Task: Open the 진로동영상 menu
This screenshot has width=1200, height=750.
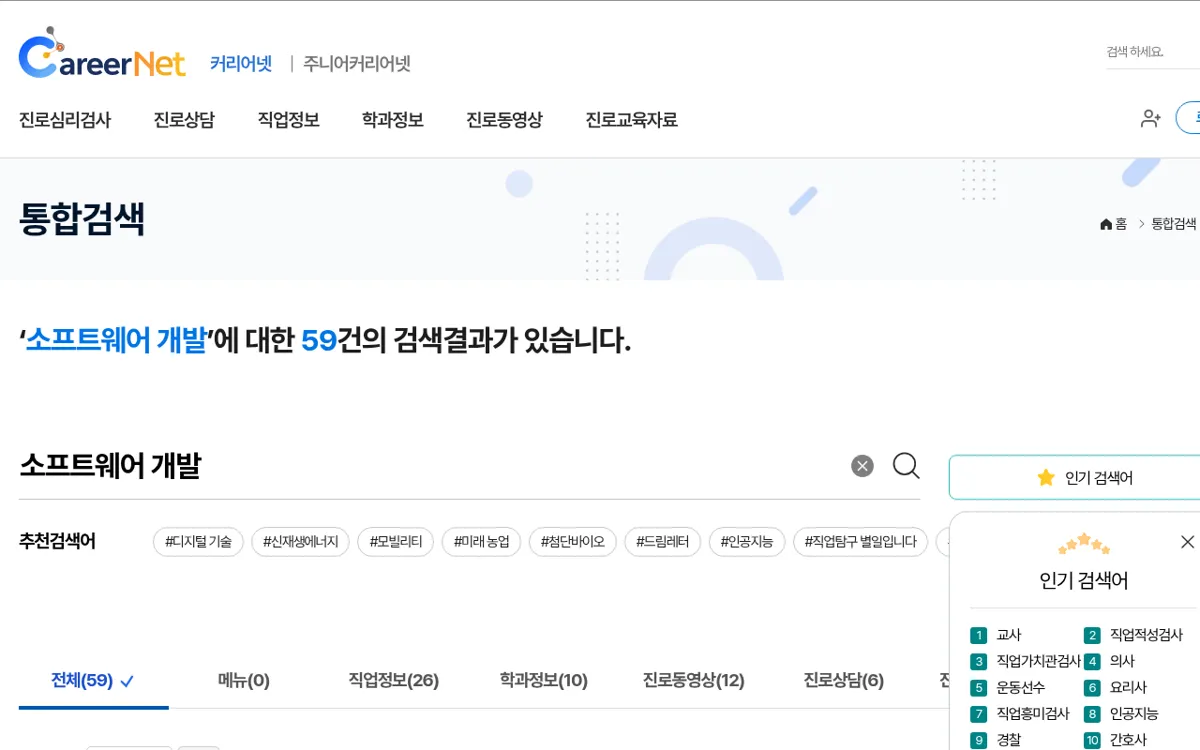Action: click(x=504, y=120)
